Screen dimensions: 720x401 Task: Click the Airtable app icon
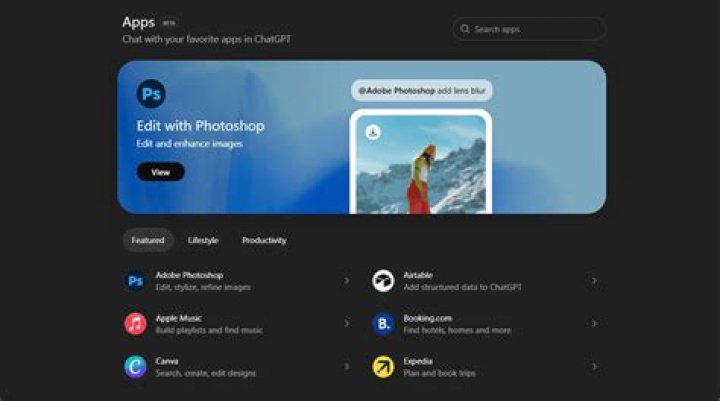383,281
